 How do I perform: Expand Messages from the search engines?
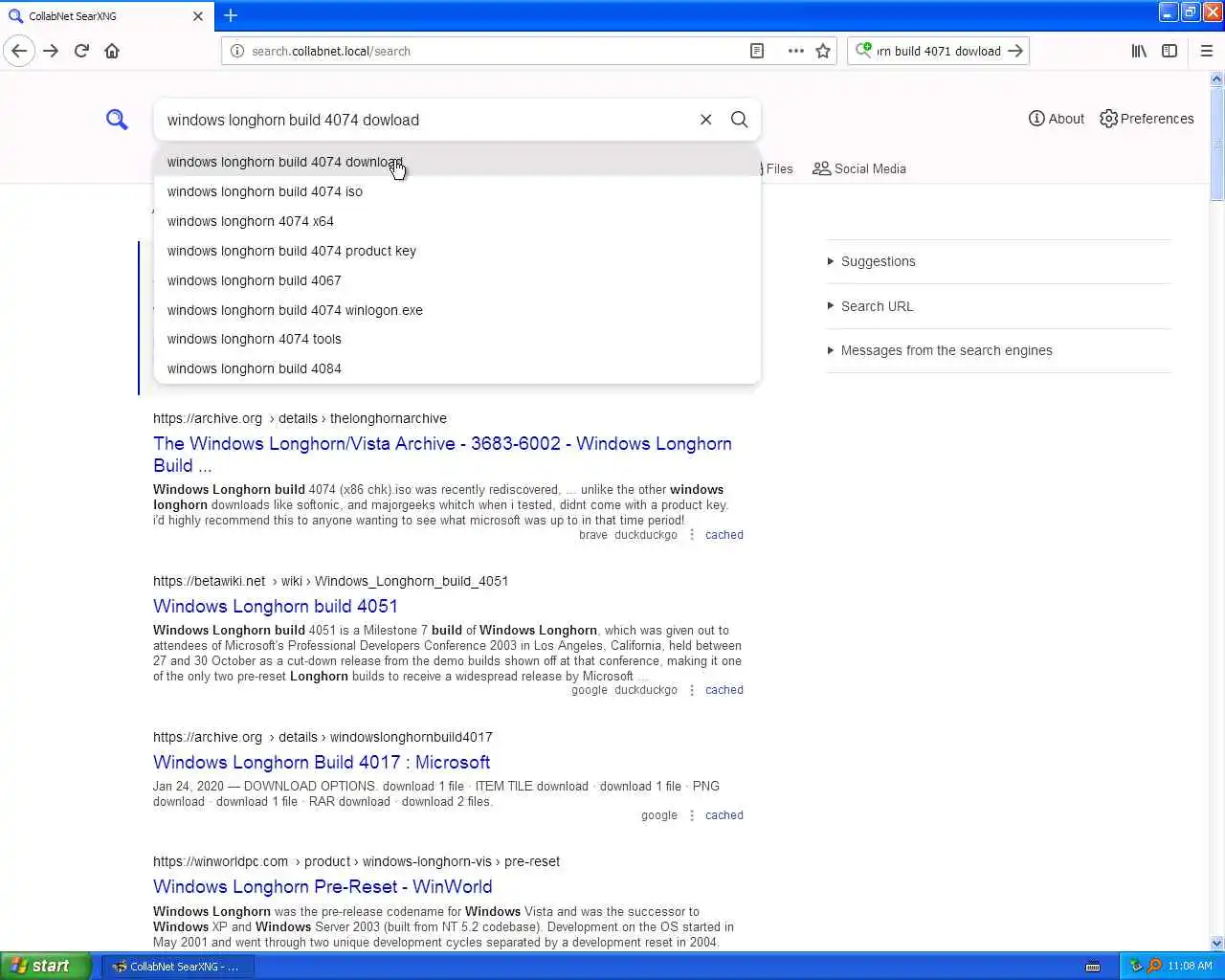point(998,350)
